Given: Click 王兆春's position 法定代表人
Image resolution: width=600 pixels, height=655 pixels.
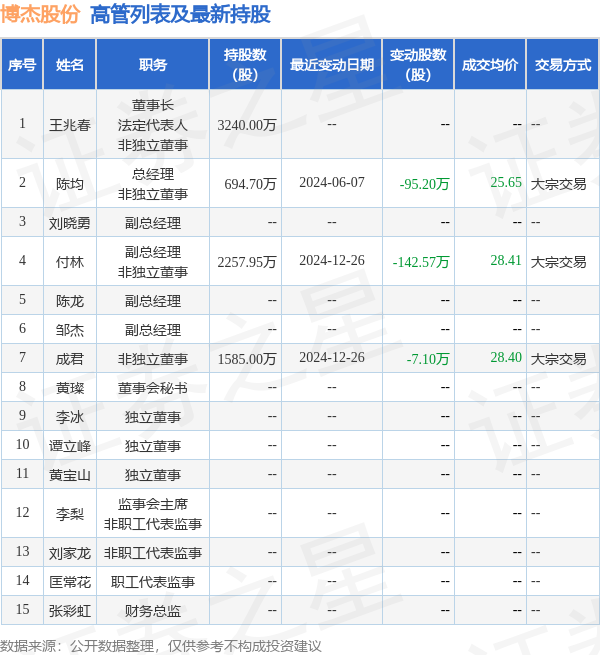Looking at the screenshot, I should (x=153, y=124).
